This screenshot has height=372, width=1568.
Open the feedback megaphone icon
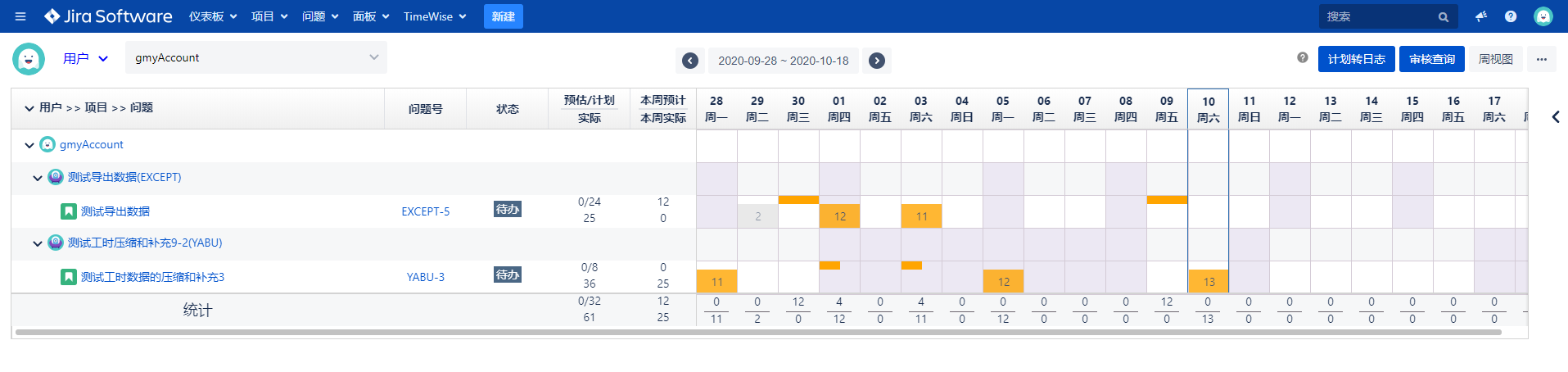tap(1481, 16)
